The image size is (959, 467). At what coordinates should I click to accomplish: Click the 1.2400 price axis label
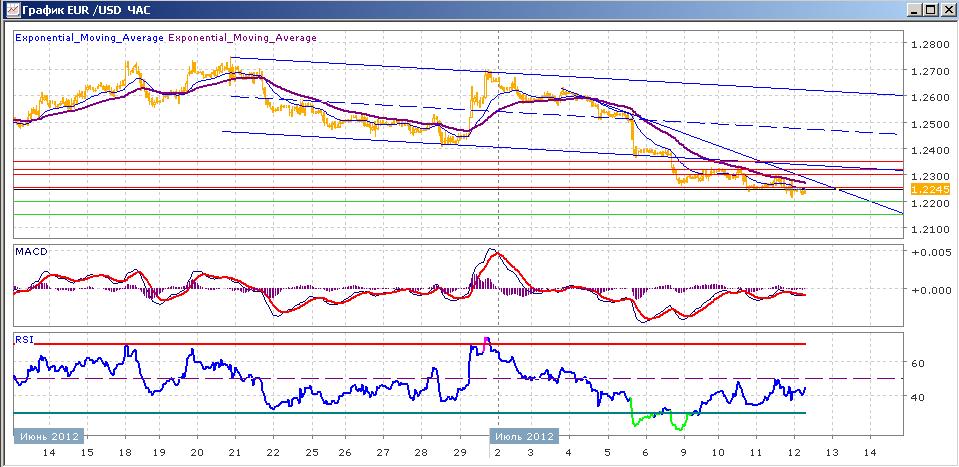[x=930, y=150]
